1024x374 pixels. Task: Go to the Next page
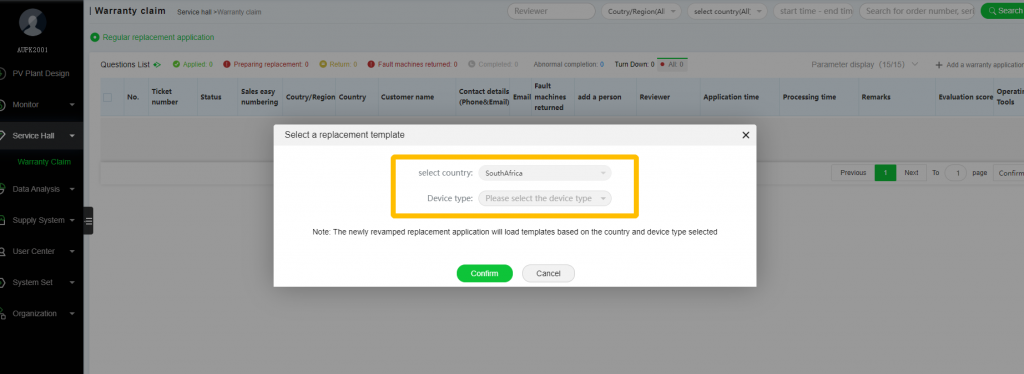911,173
